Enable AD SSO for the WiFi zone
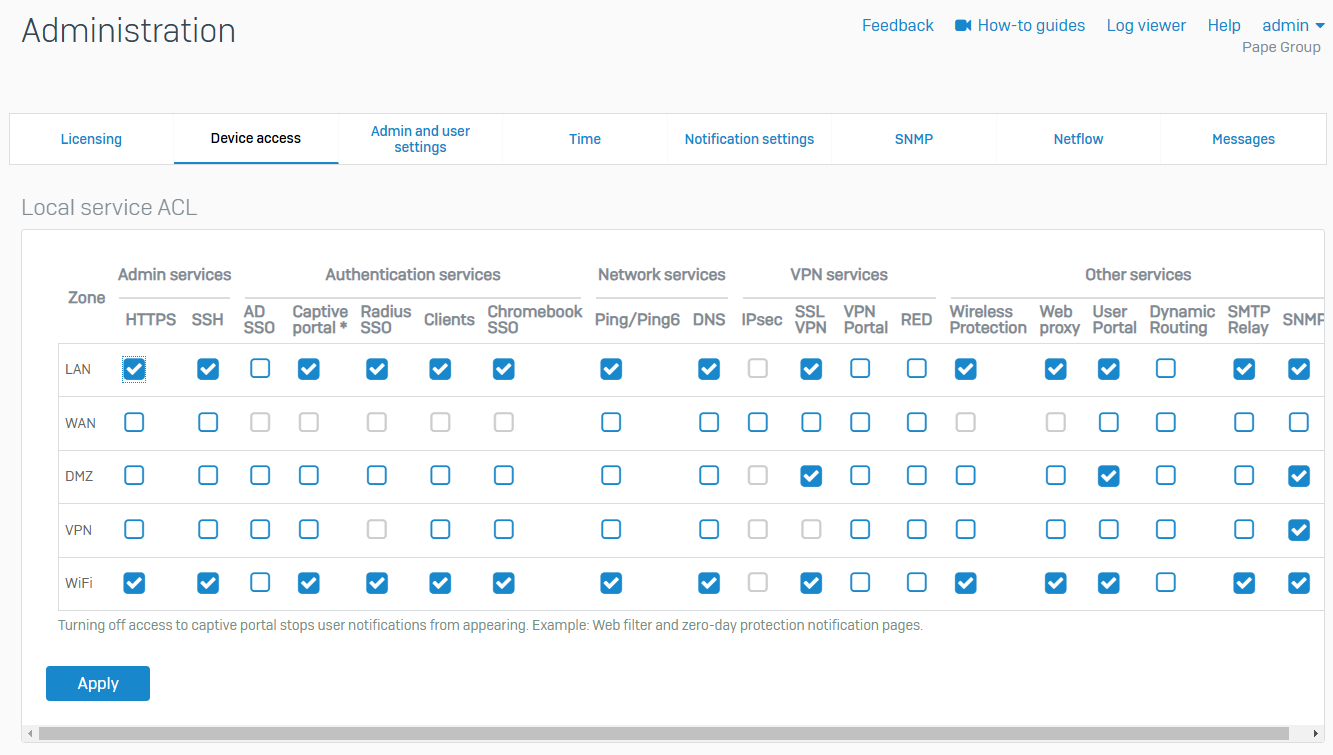The image size is (1333, 755). 260,583
